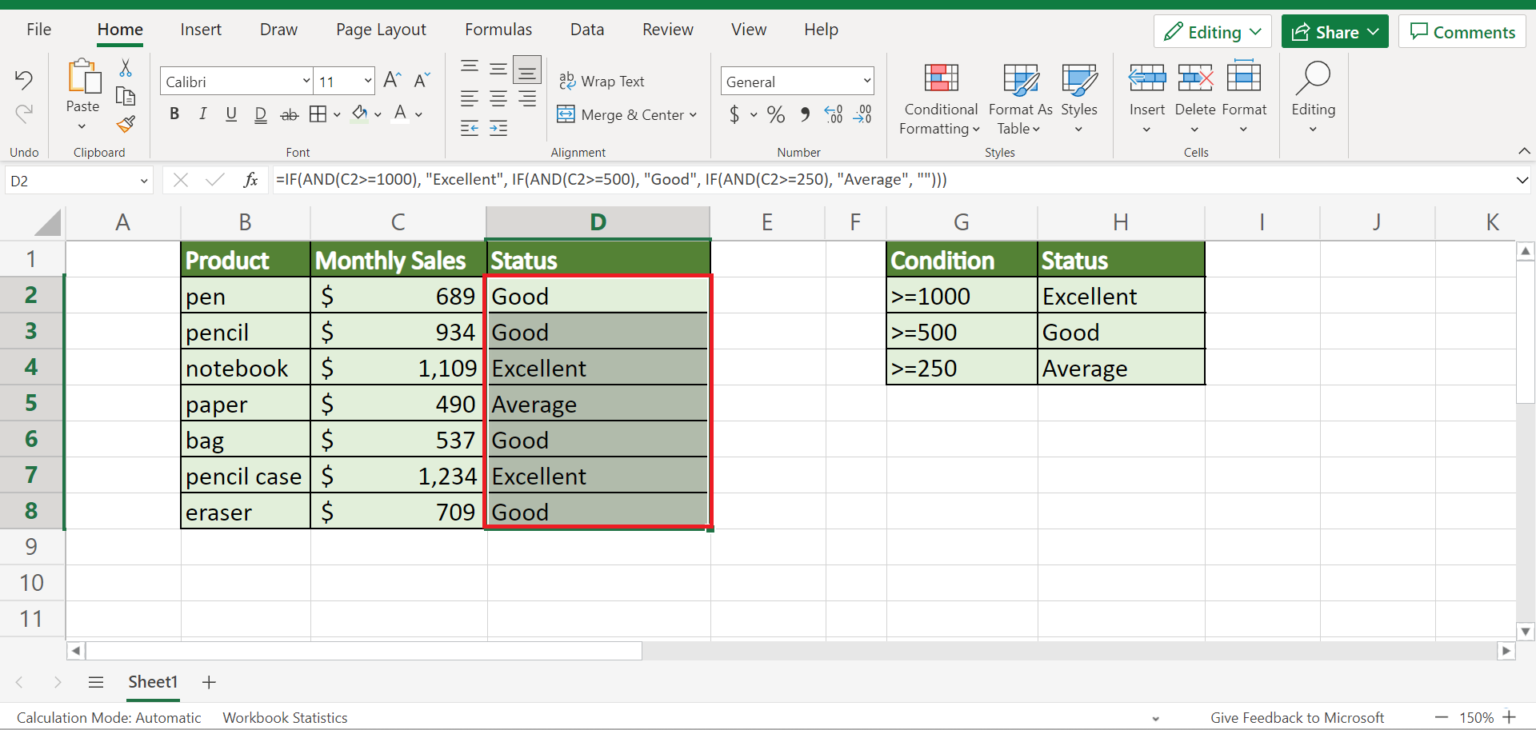Click the Insert Function fx icon
The height and width of the screenshot is (730, 1536).
click(x=251, y=180)
